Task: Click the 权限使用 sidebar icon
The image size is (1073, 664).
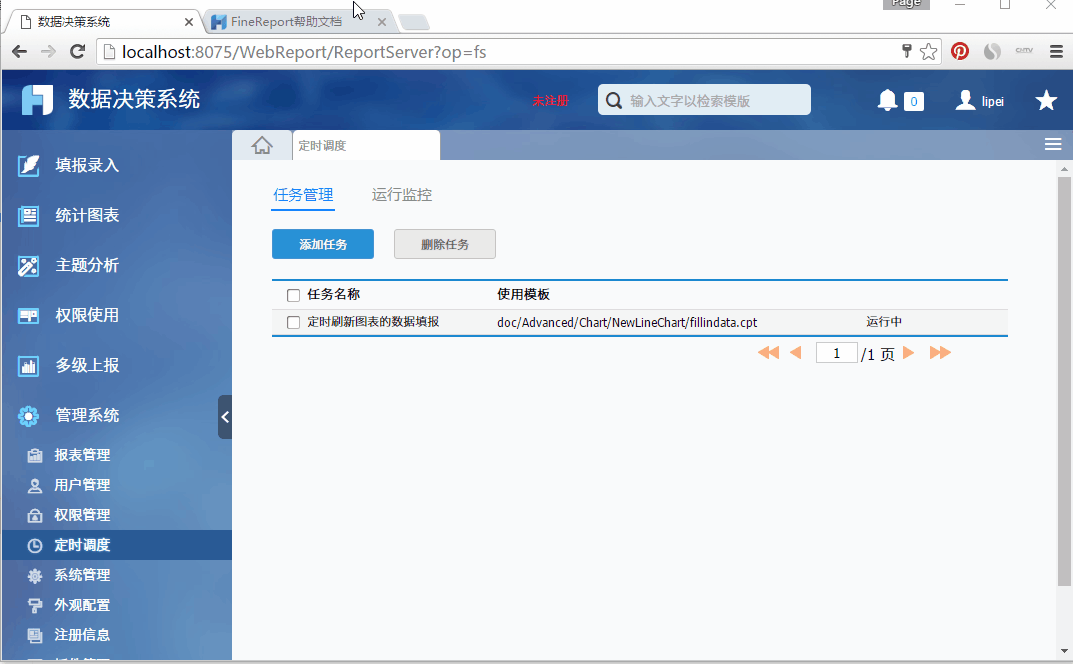Action: coord(28,316)
